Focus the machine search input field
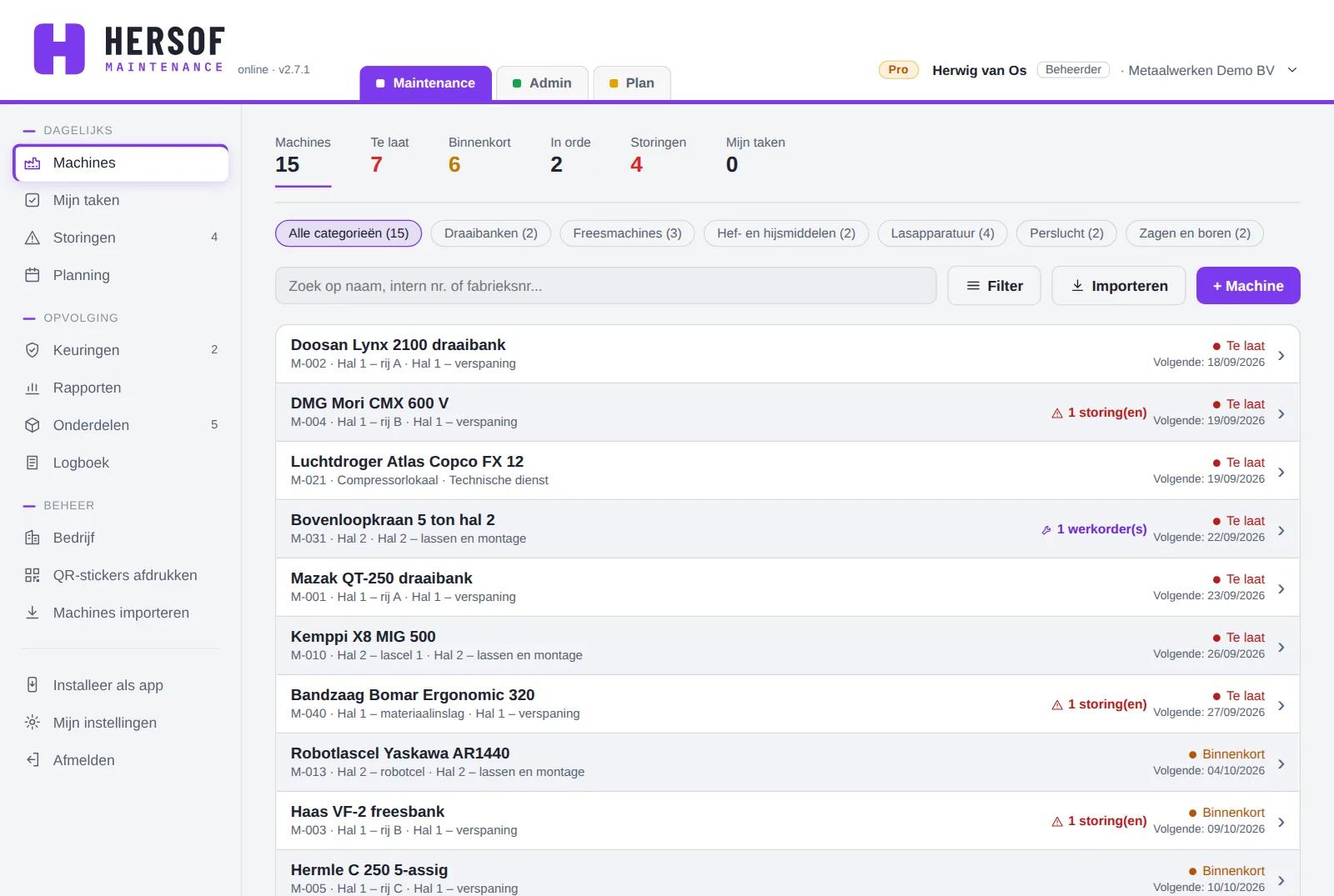 click(606, 286)
